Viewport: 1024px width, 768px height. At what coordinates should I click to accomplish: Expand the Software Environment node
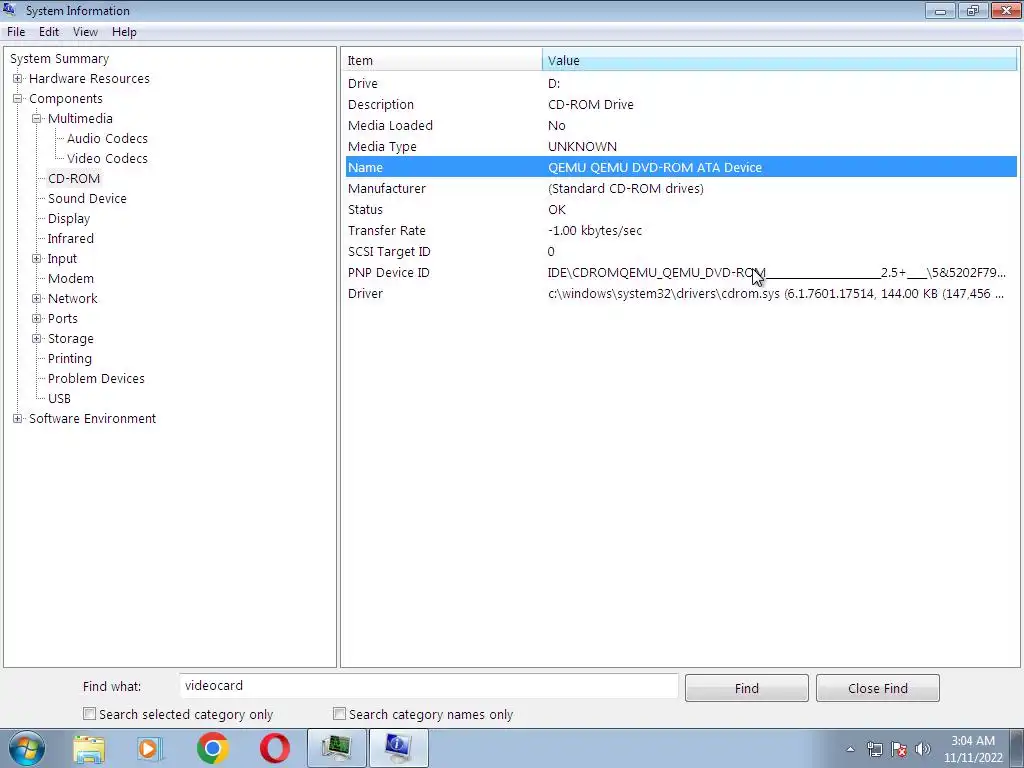point(18,419)
